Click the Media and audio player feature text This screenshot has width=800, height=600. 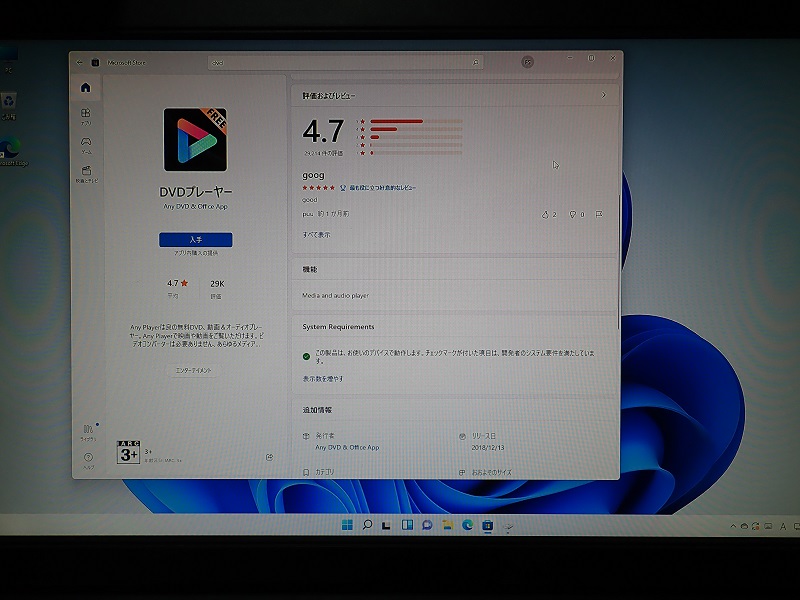coord(335,295)
